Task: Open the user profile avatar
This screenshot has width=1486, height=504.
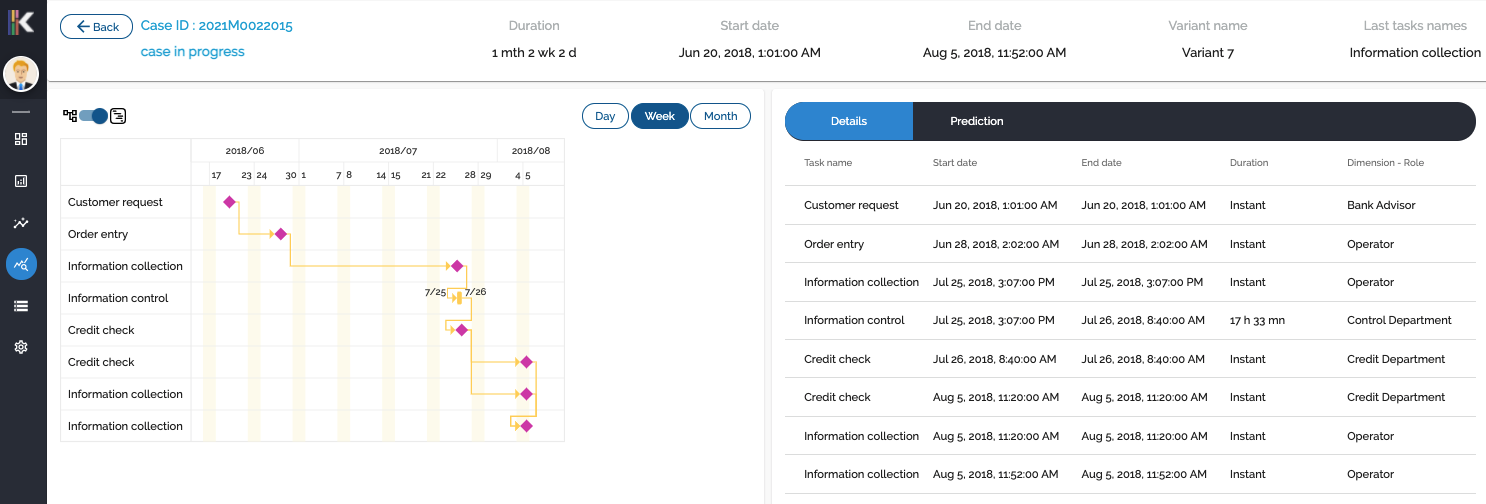Action: coord(21,73)
